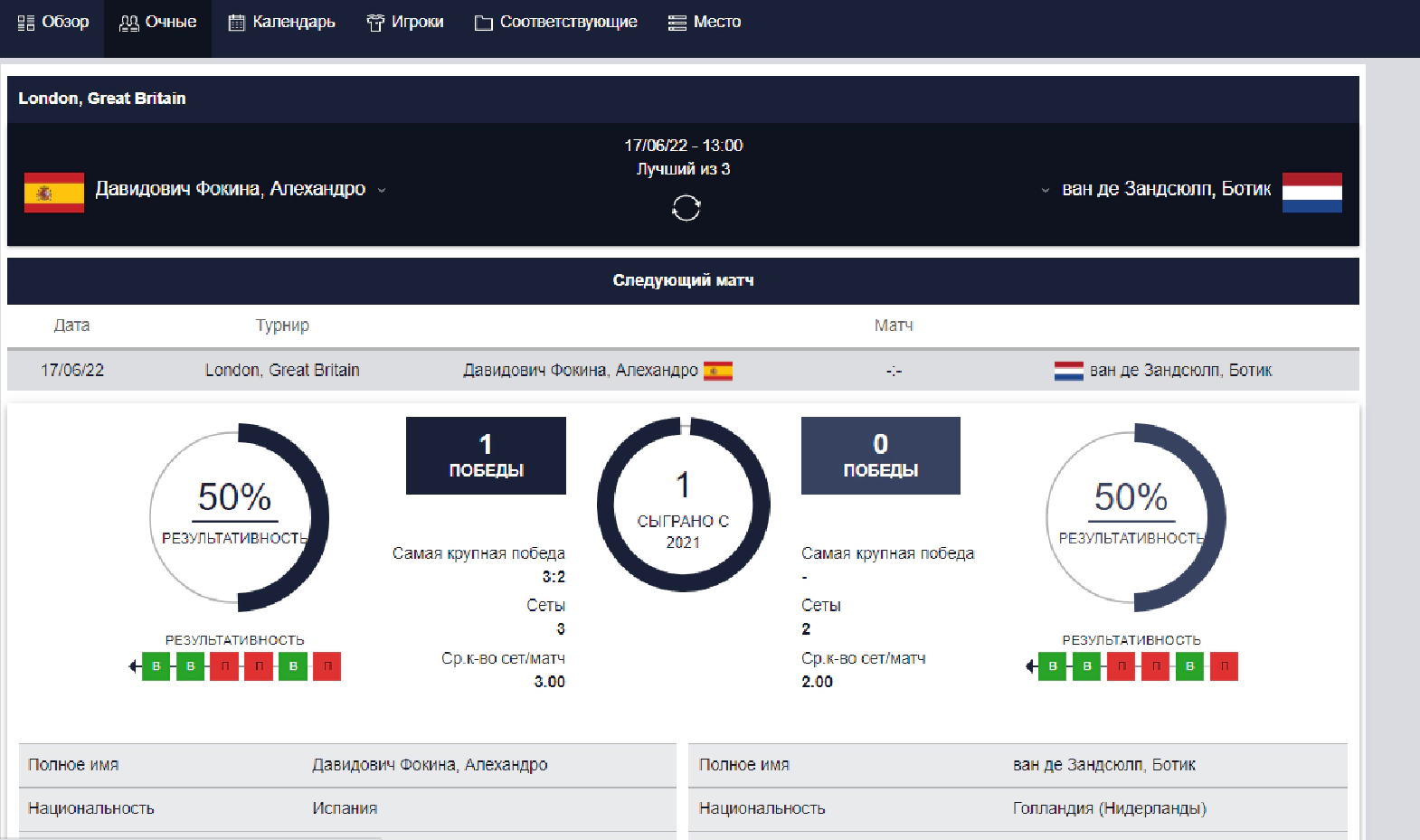Open ван де Зандсюлп in next match row
Viewport: 1420px width, 840px height.
coord(1181,371)
